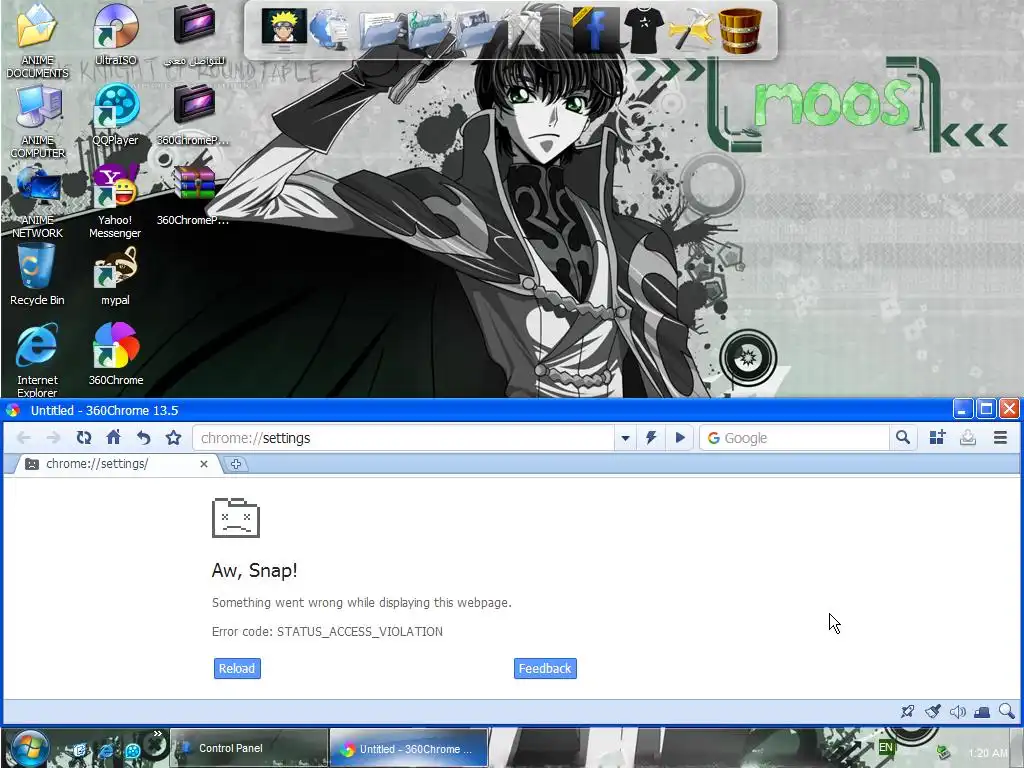Click the Feedback button
Viewport: 1024px width, 768px height.
(545, 668)
